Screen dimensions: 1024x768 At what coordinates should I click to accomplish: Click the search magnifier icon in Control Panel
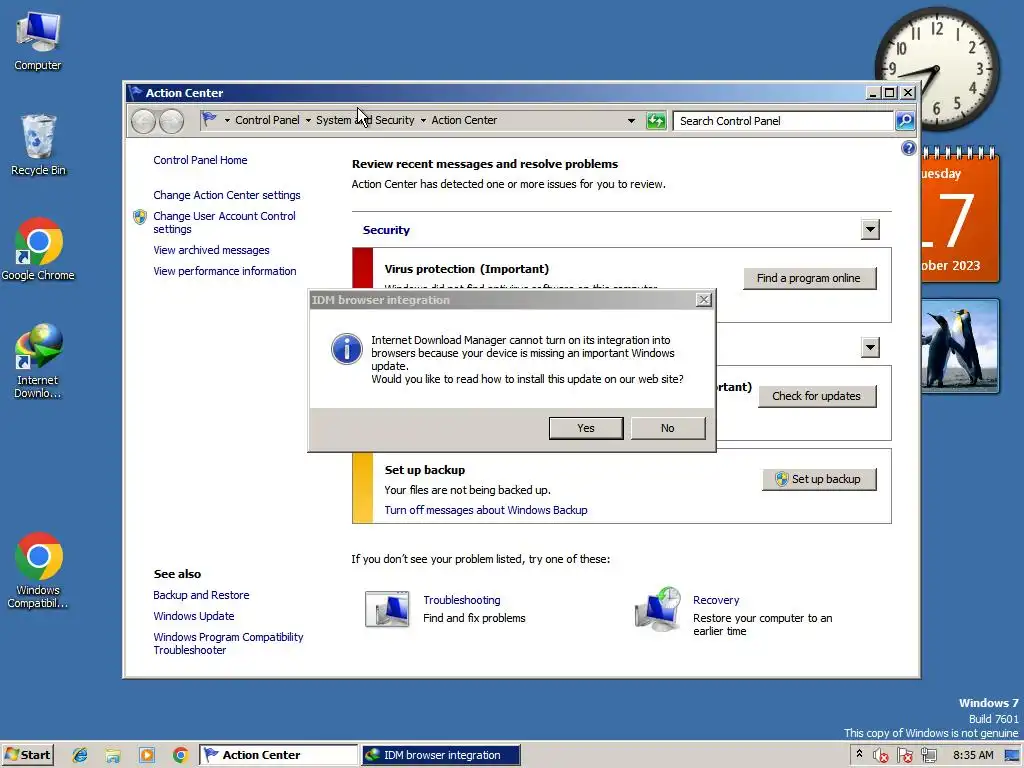(904, 121)
